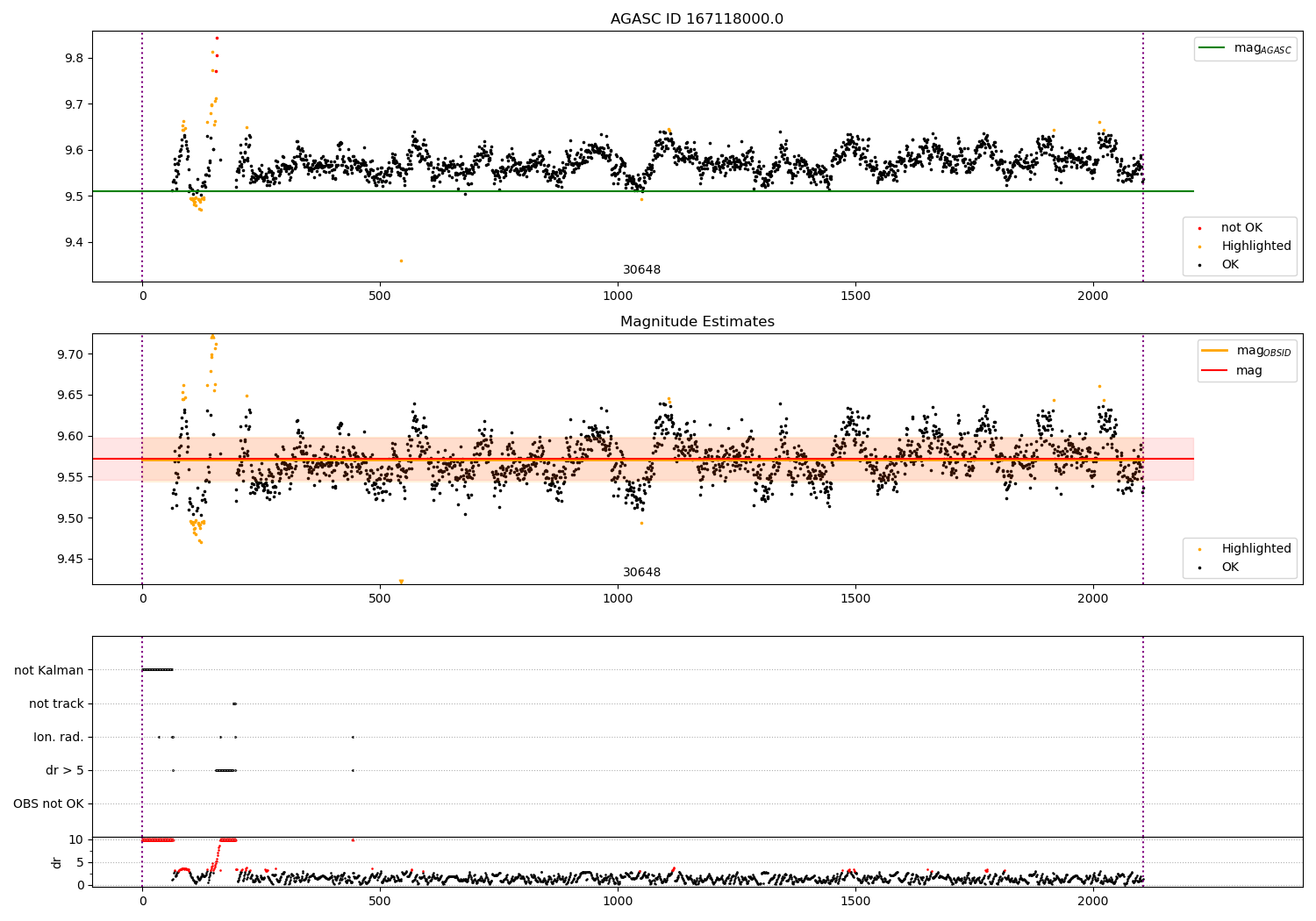Click the 9.4 y-axis tick in the top plot

74,243
